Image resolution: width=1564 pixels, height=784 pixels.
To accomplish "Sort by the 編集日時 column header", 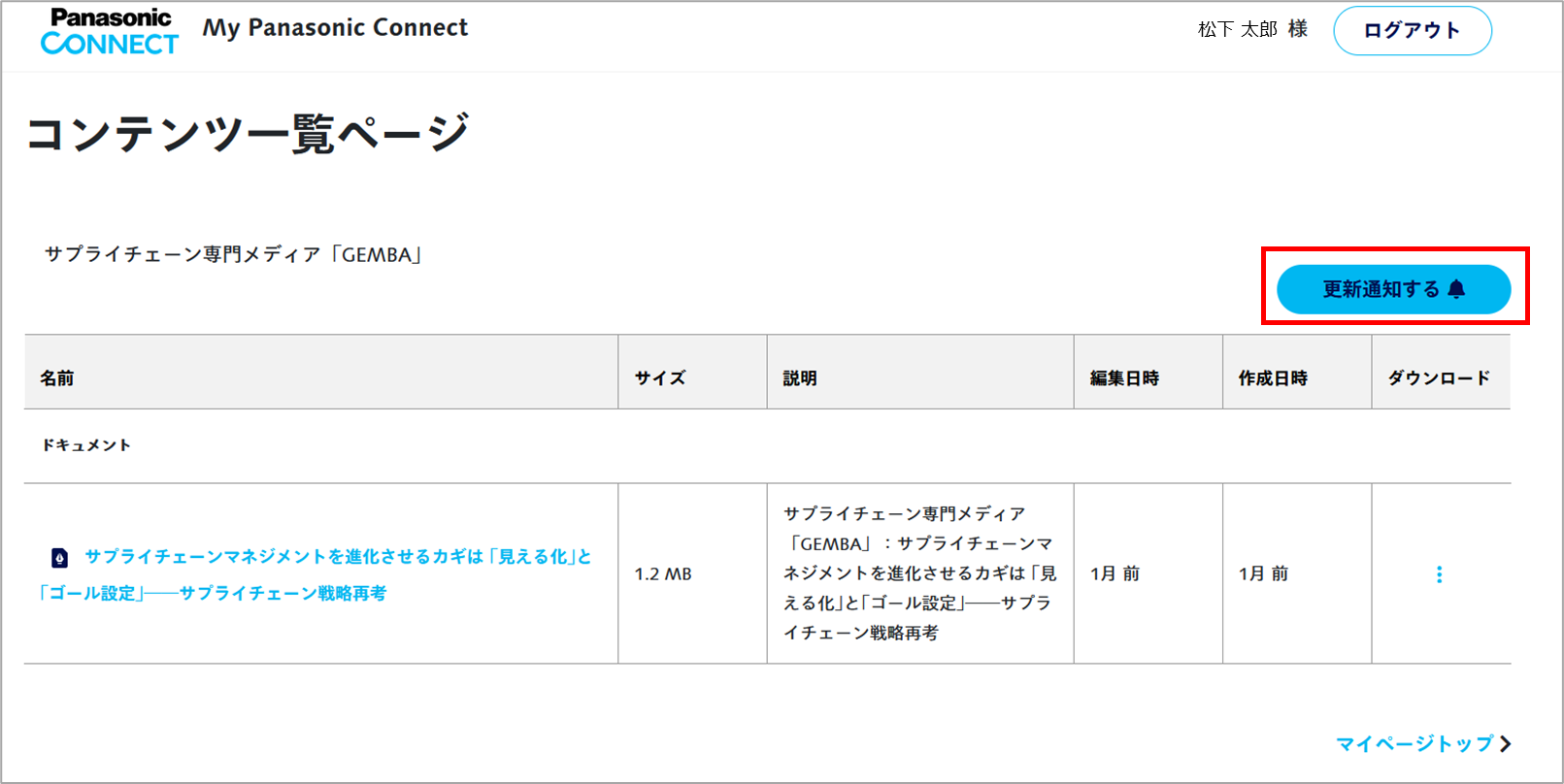I will pyautogui.click(x=1124, y=378).
